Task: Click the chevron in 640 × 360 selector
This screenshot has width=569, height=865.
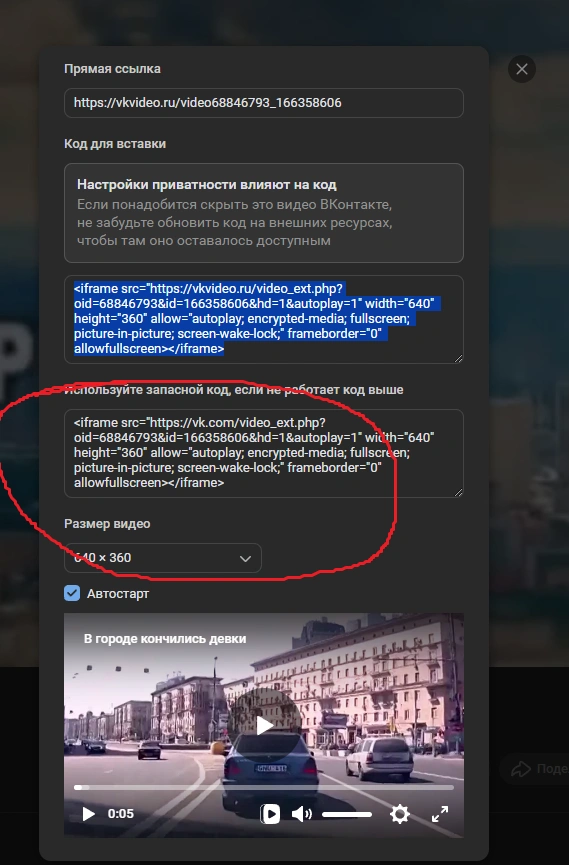Action: [246, 558]
